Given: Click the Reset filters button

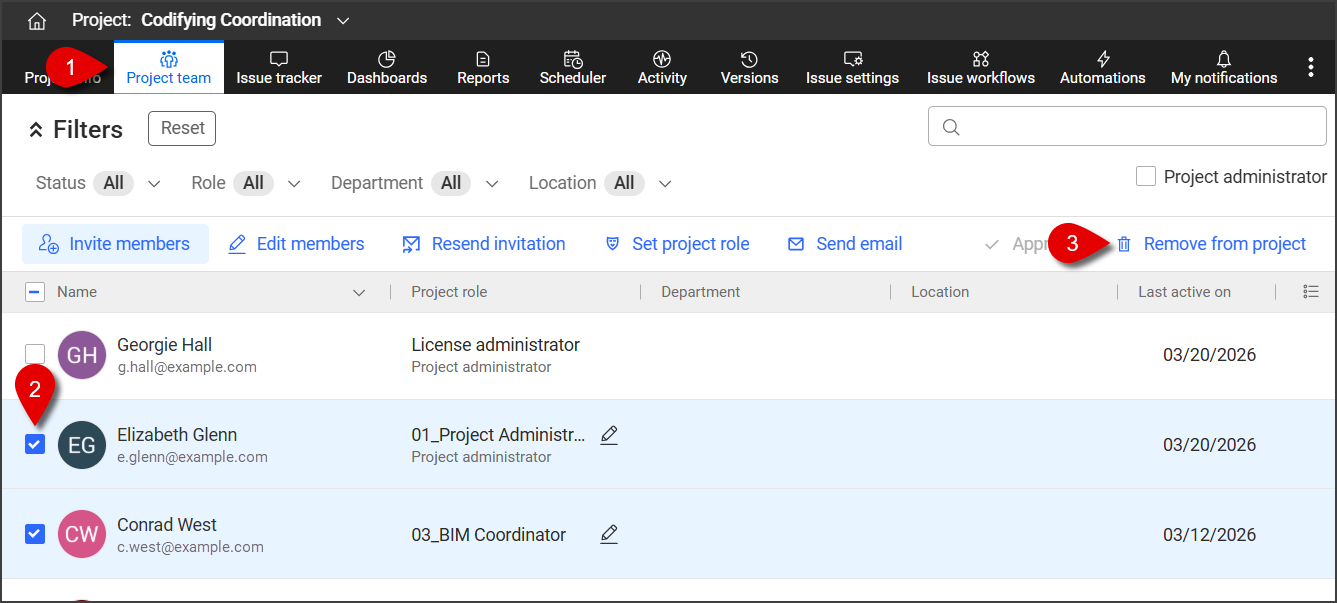Looking at the screenshot, I should click(182, 128).
